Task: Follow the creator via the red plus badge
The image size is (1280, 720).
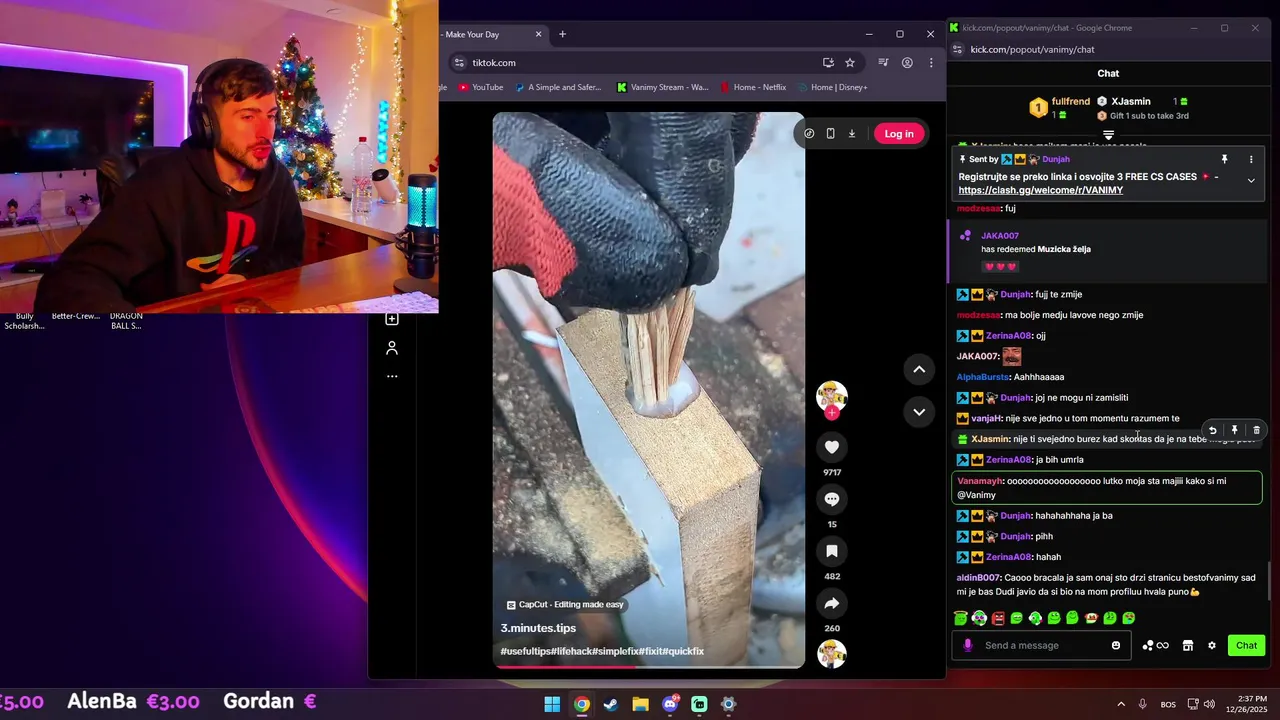Action: click(x=831, y=412)
